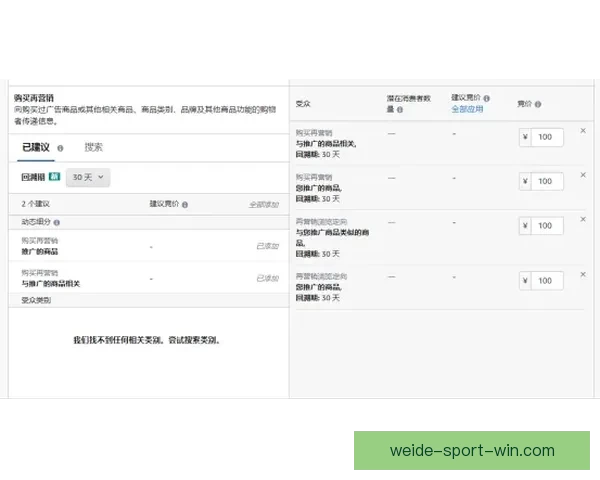
Task: Select the 已建议 tab
Action: [36, 147]
